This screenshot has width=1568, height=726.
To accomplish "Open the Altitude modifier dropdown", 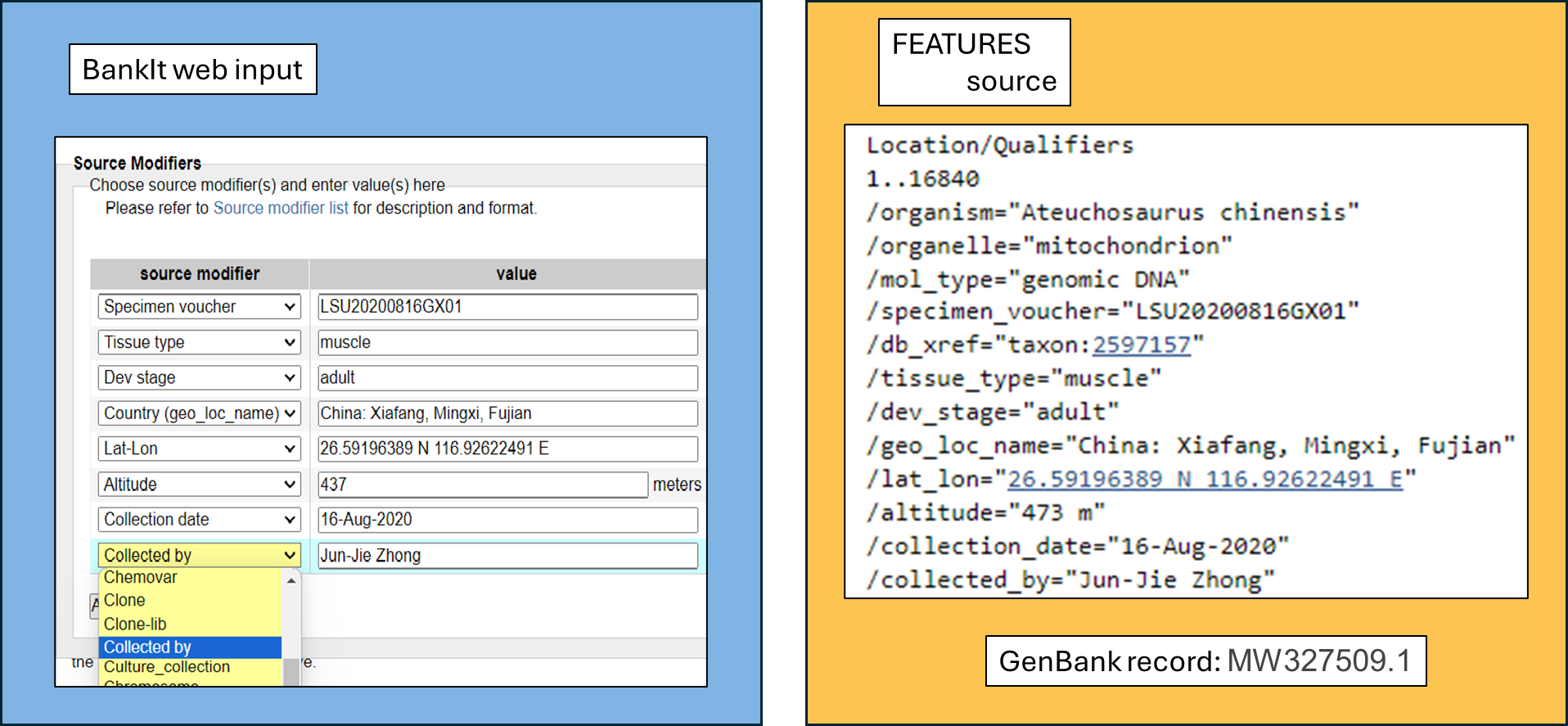I will point(199,485).
